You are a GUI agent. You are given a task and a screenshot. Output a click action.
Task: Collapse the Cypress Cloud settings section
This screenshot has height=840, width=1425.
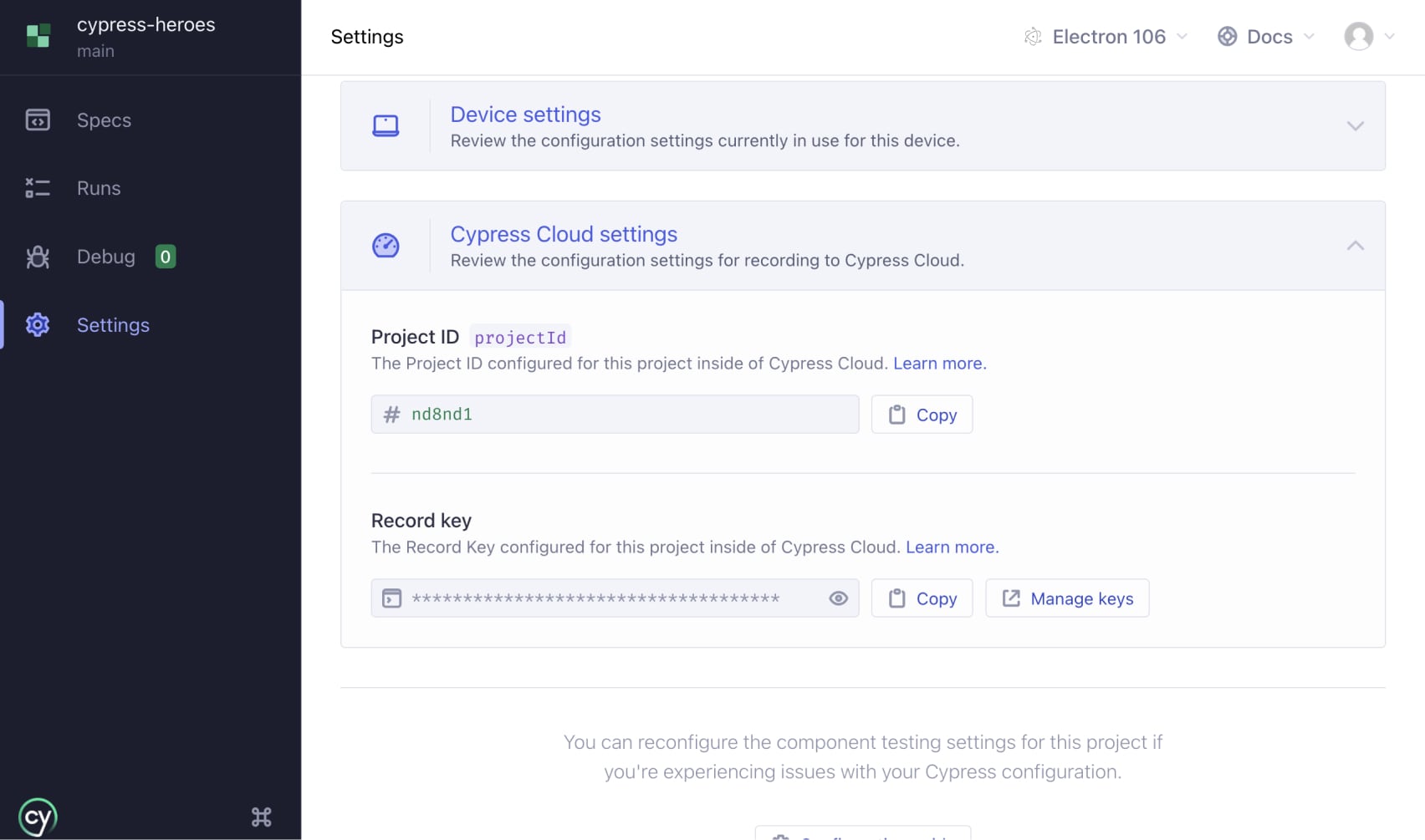pyautogui.click(x=1355, y=245)
